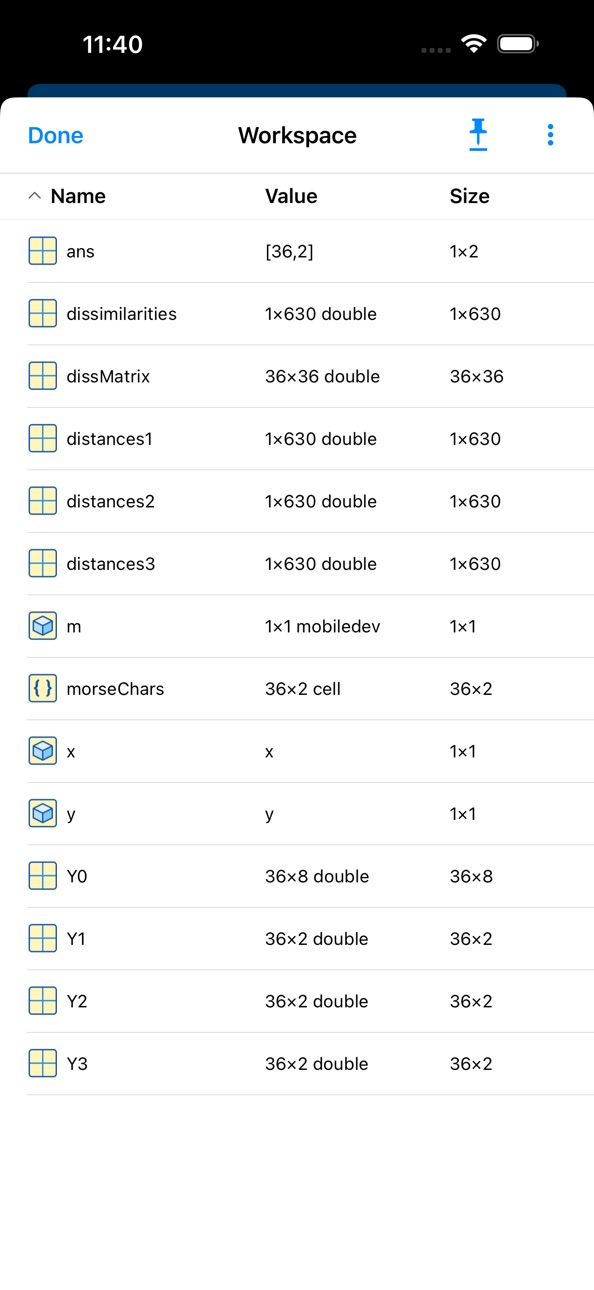This screenshot has height=1290, width=594.
Task: Select the distances1 variable
Action: pos(297,439)
